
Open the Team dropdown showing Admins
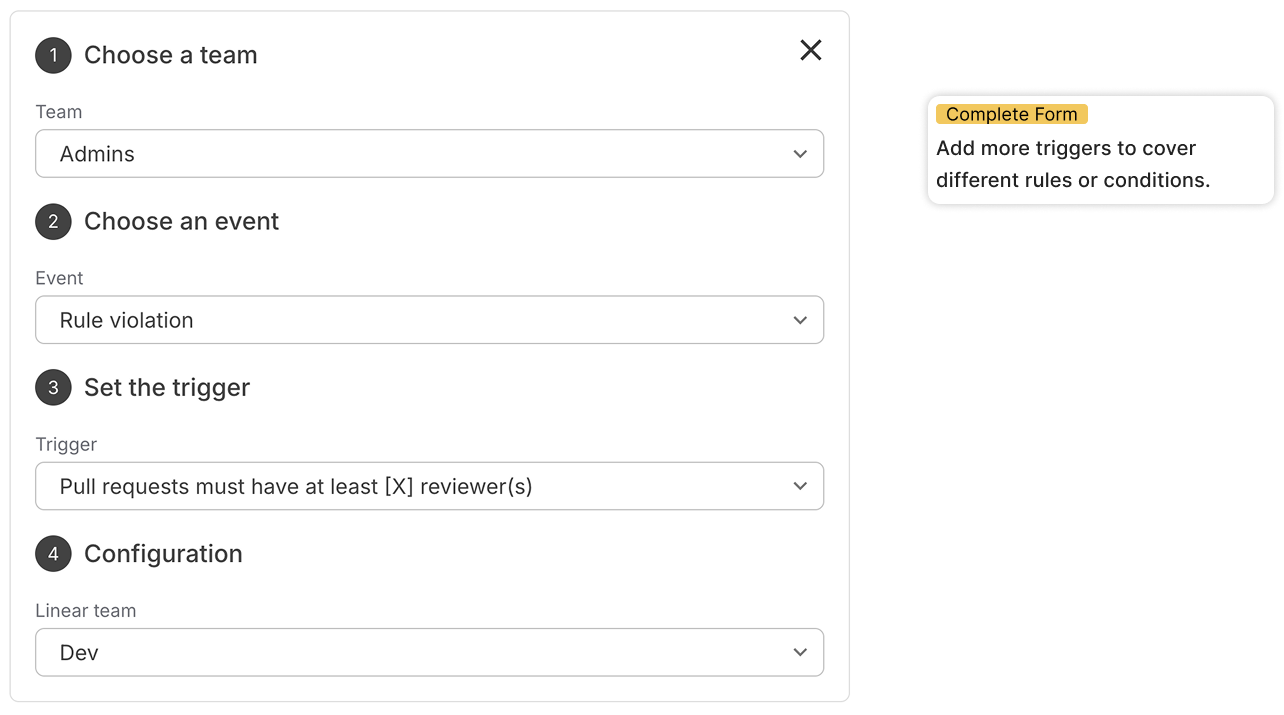click(x=429, y=154)
